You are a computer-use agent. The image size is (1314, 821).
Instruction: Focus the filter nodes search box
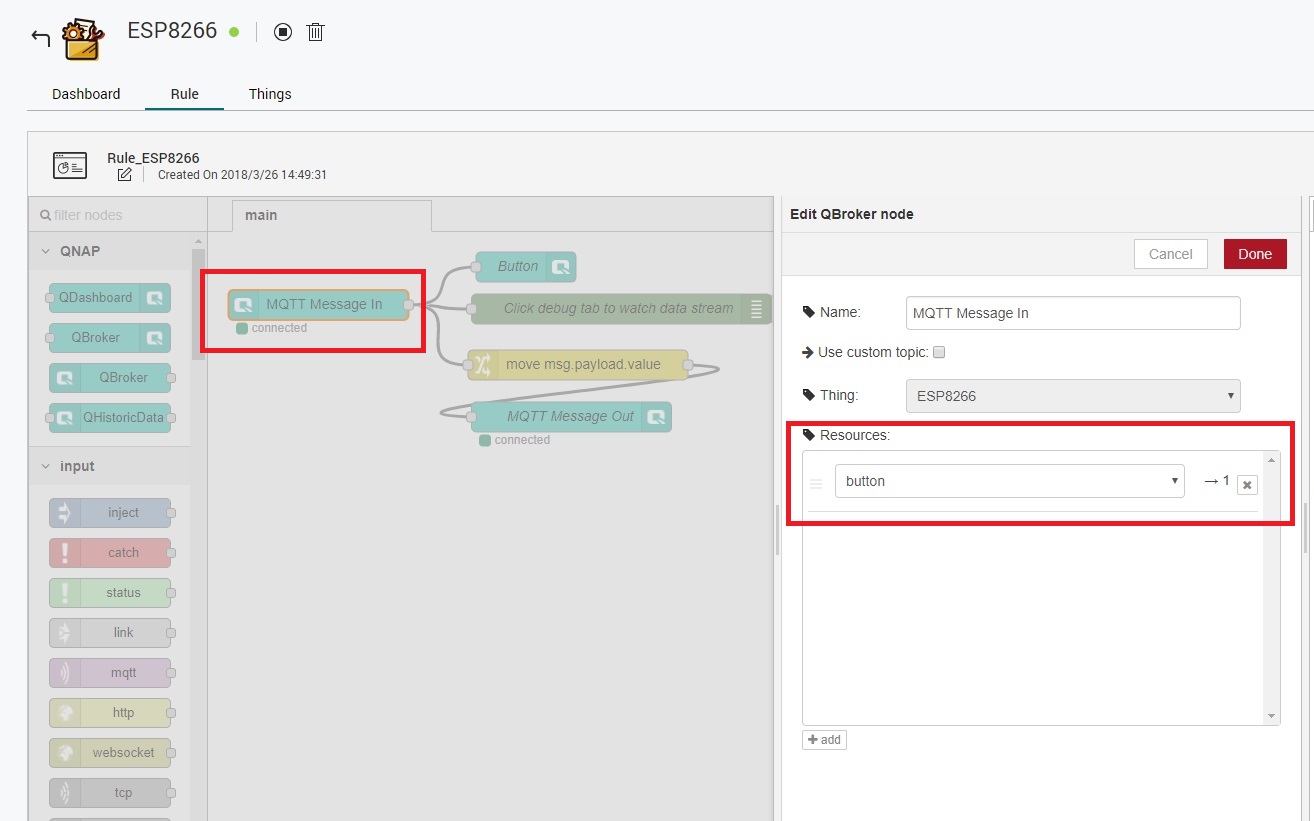(117, 215)
